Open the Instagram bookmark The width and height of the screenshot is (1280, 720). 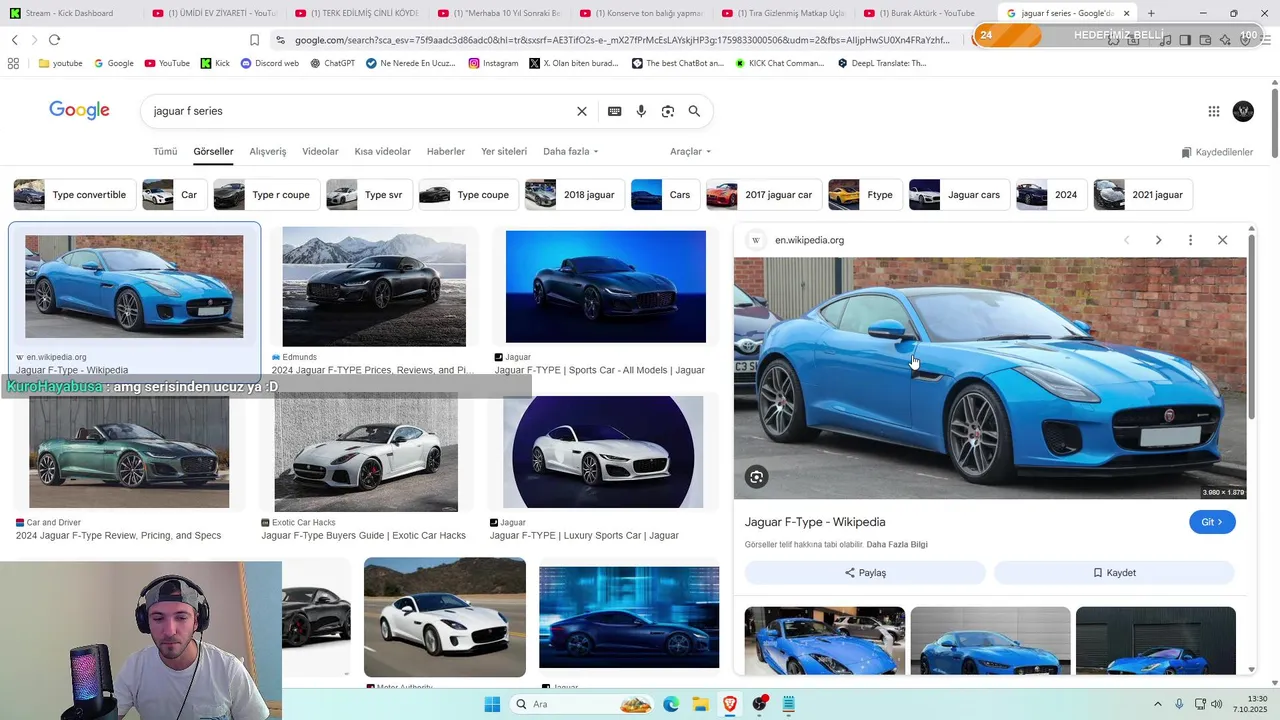tap(493, 63)
